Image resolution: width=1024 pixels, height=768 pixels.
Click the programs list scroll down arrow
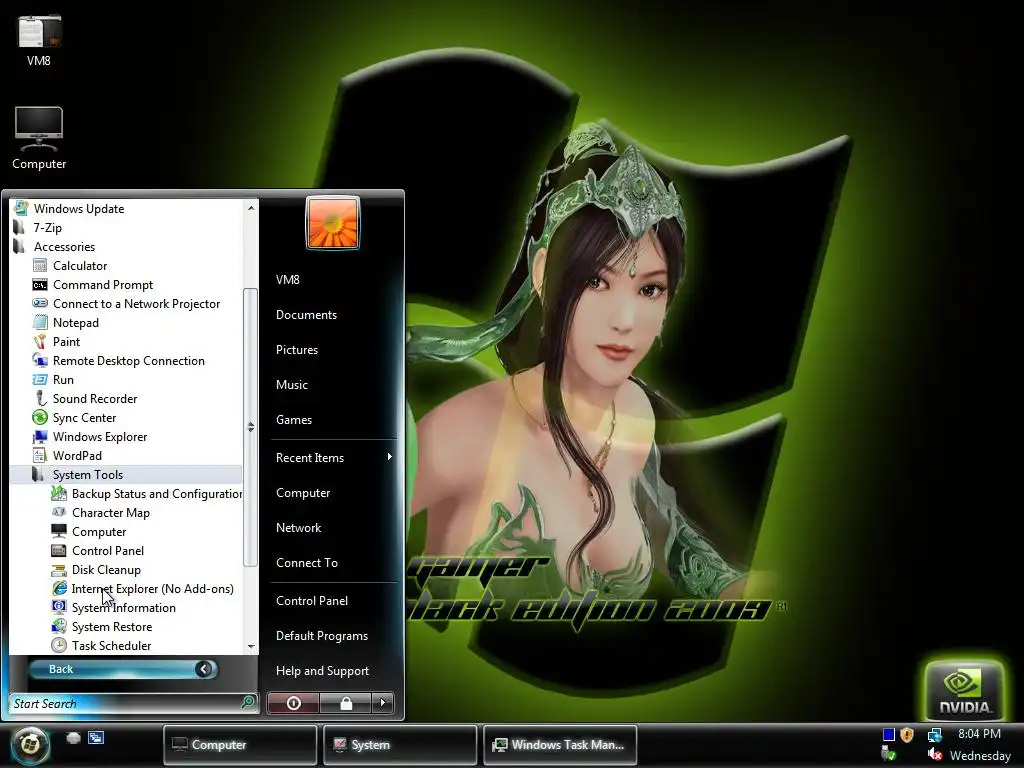tap(251, 647)
